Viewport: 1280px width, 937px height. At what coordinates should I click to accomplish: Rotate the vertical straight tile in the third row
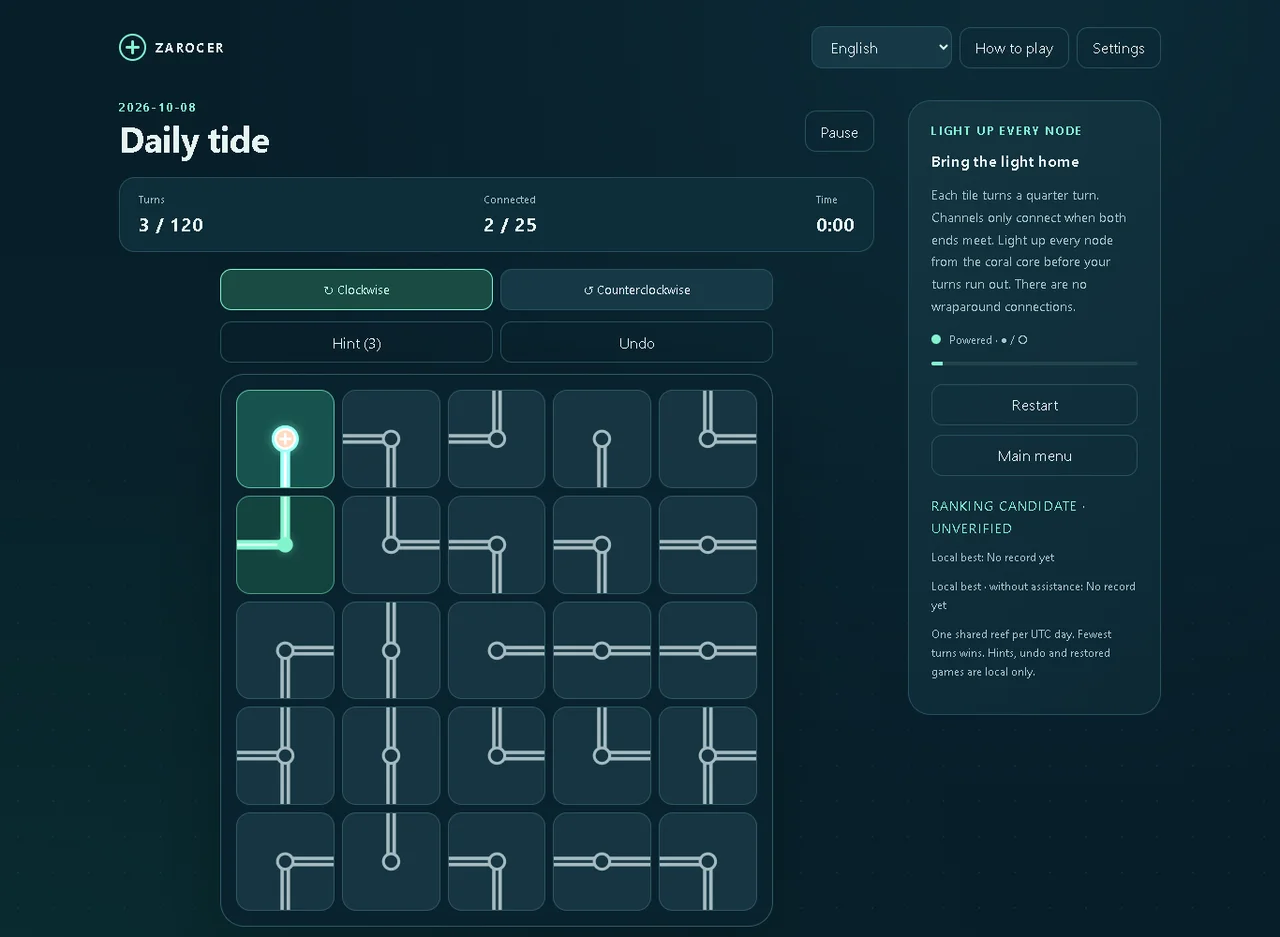[x=391, y=651]
